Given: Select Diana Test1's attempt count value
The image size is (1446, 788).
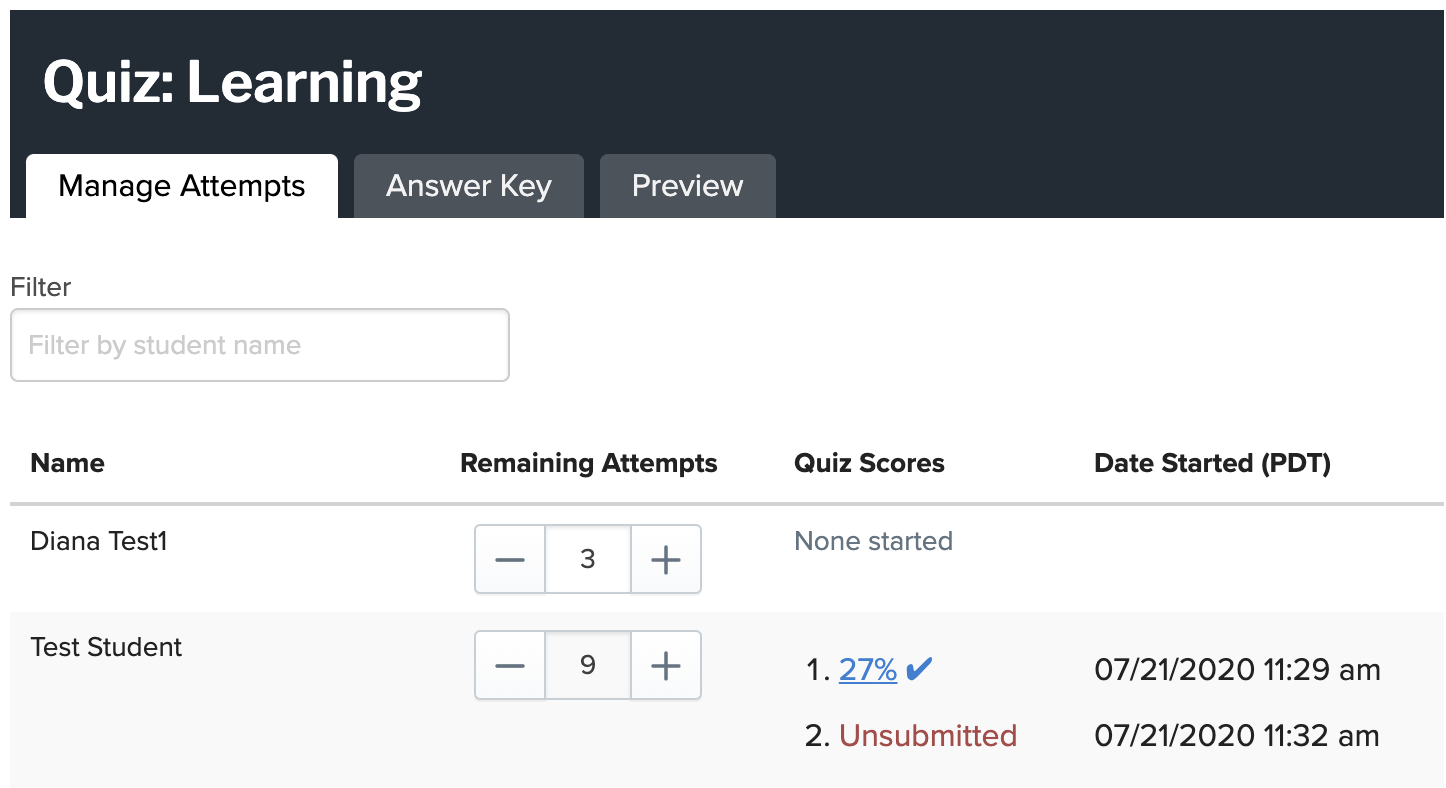Looking at the screenshot, I should [587, 559].
